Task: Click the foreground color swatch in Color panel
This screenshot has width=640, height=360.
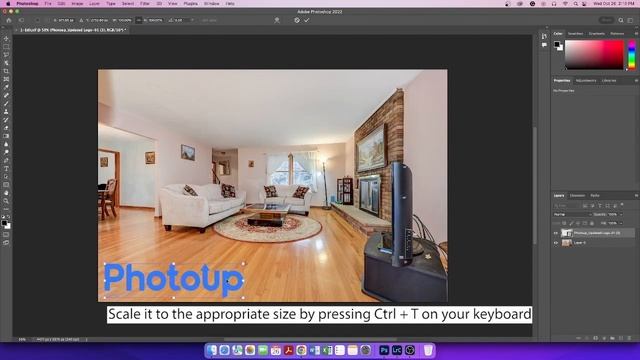Action: pyautogui.click(x=557, y=44)
